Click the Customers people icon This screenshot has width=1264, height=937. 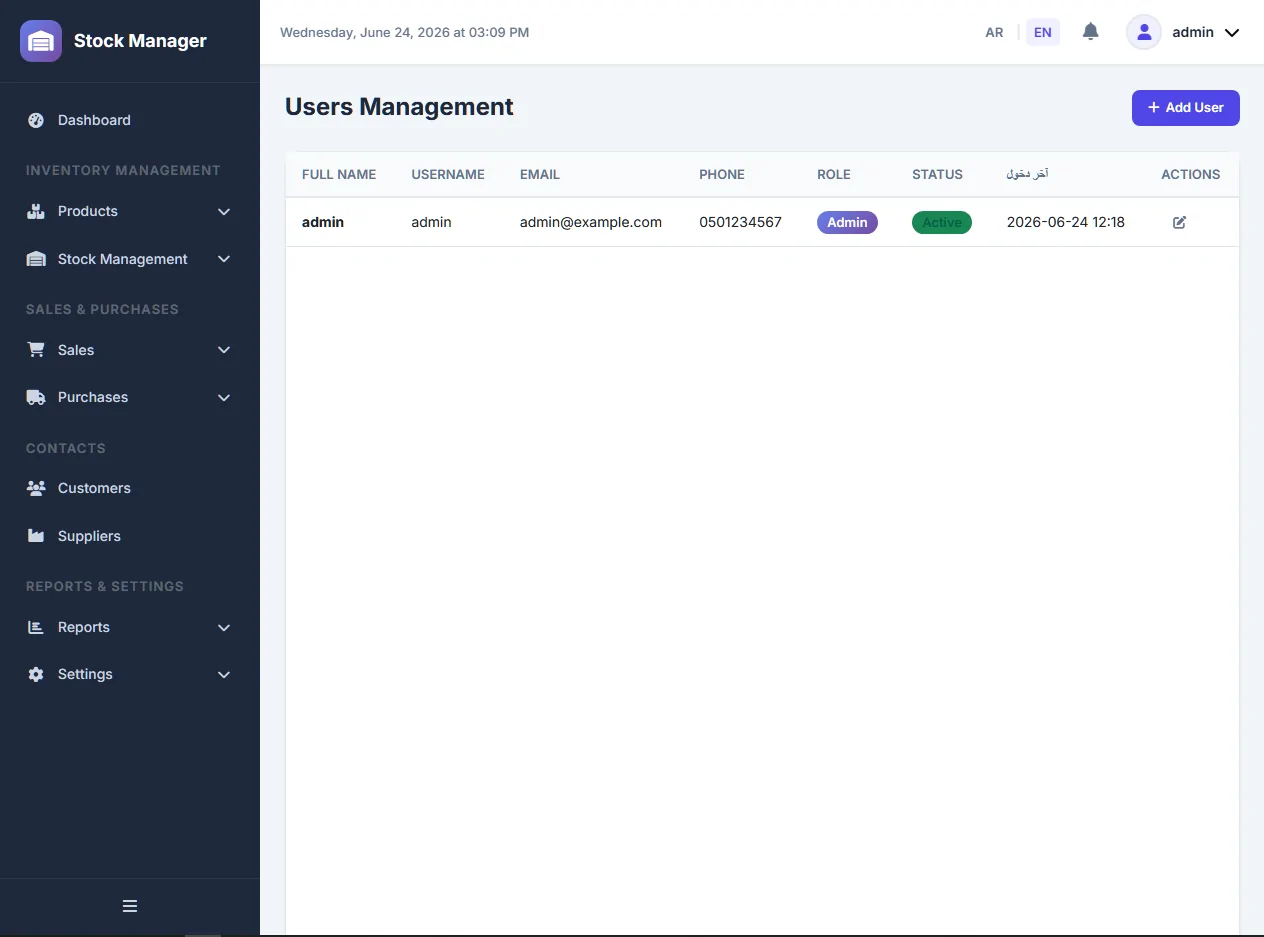coord(36,488)
